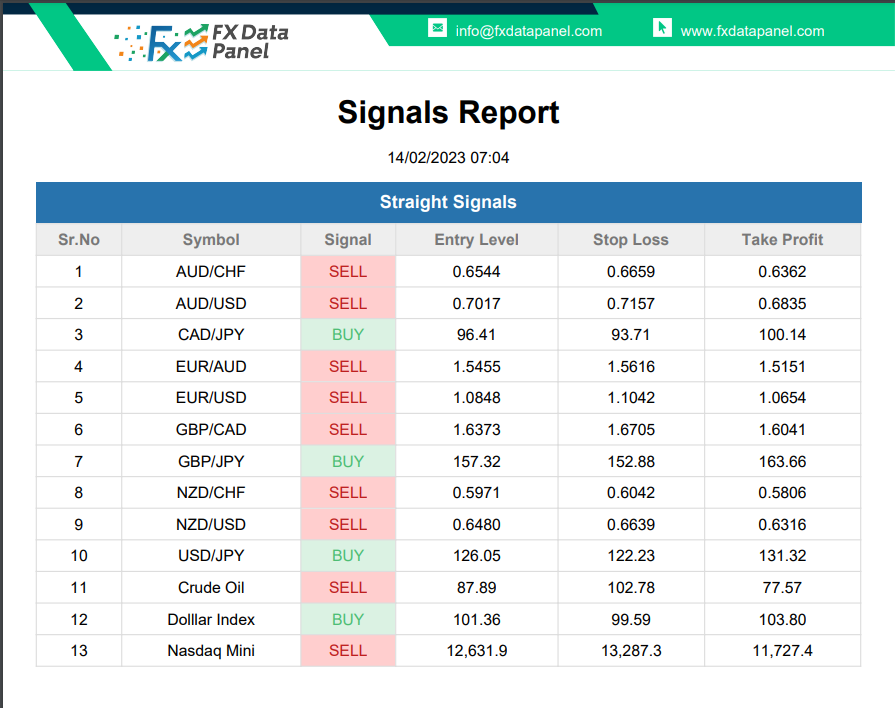Visit the www.fxdatapanel.com link
Image resolution: width=895 pixels, height=708 pixels.
752,31
